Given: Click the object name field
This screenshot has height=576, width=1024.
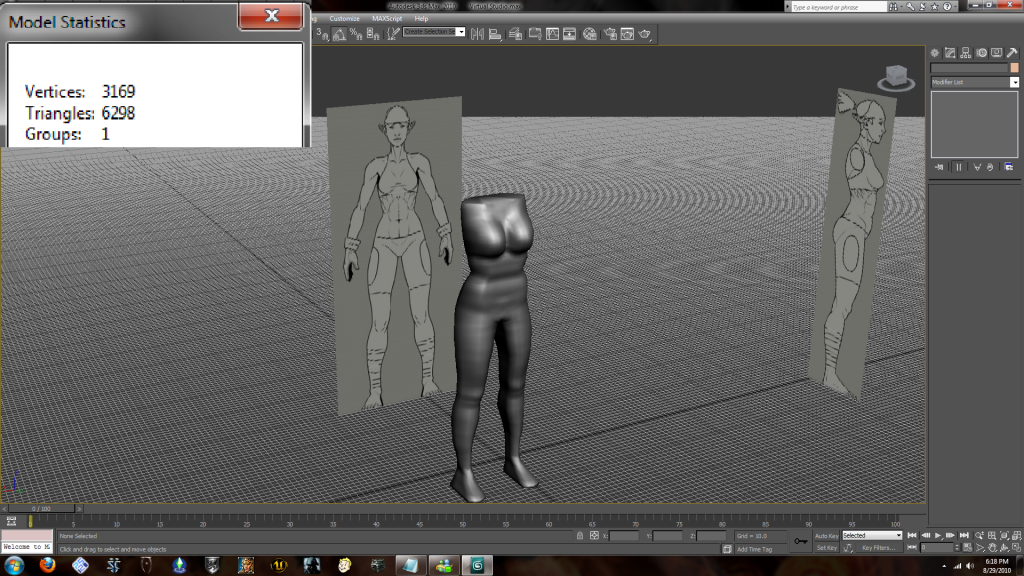Looking at the screenshot, I should (969, 68).
